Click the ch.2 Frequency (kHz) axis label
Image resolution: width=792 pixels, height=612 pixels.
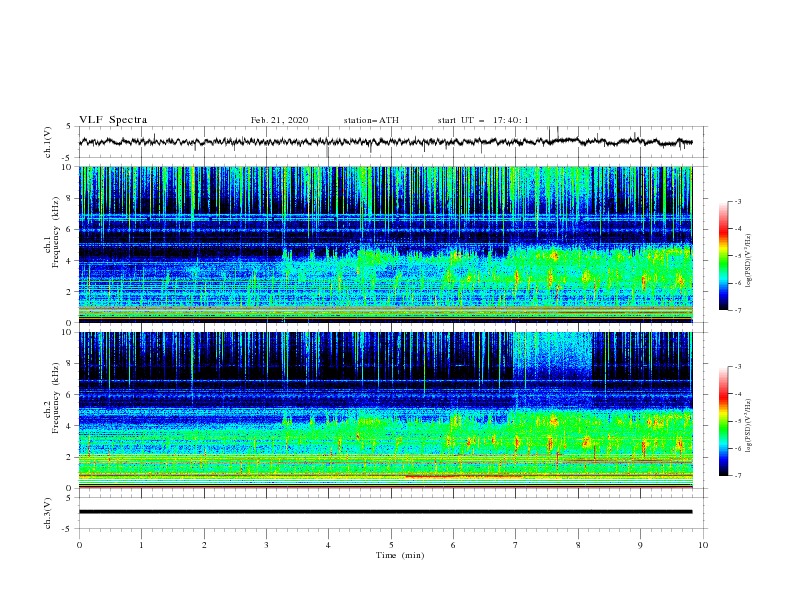52,398
